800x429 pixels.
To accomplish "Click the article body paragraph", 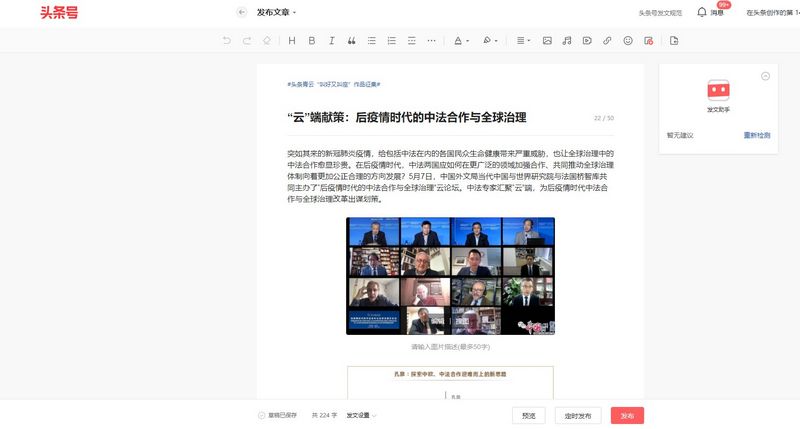I will pos(451,176).
